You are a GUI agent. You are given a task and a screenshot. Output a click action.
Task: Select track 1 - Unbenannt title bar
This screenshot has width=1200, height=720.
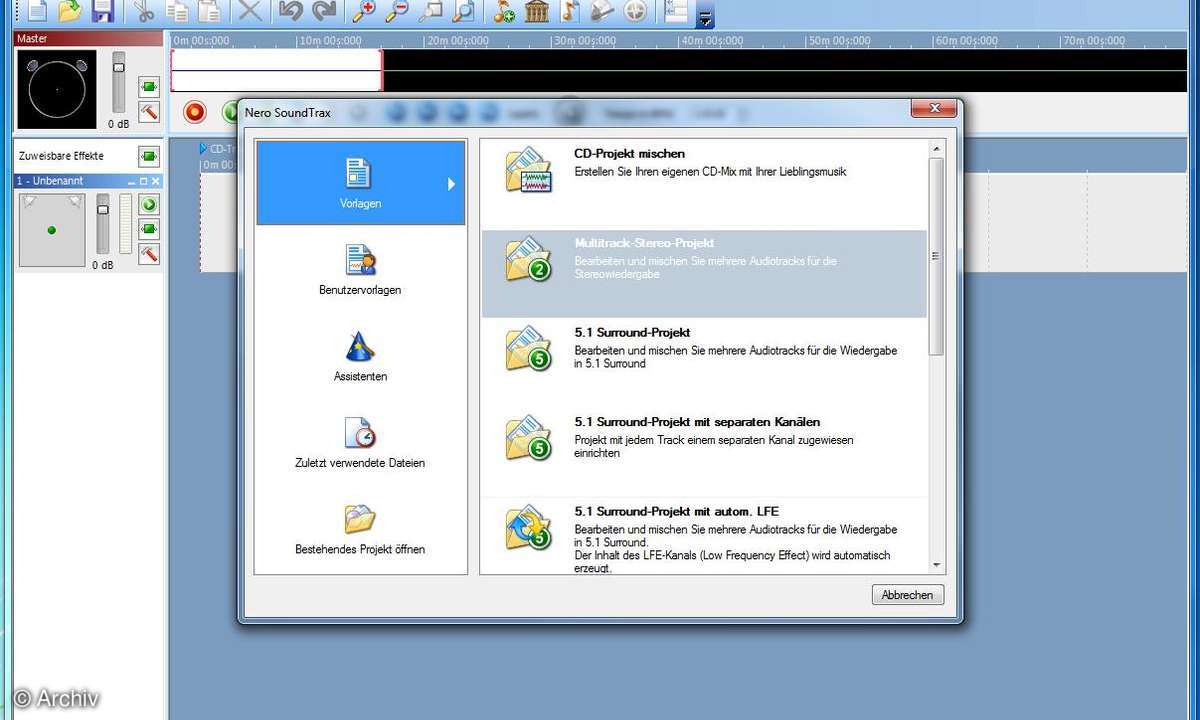pyautogui.click(x=88, y=181)
